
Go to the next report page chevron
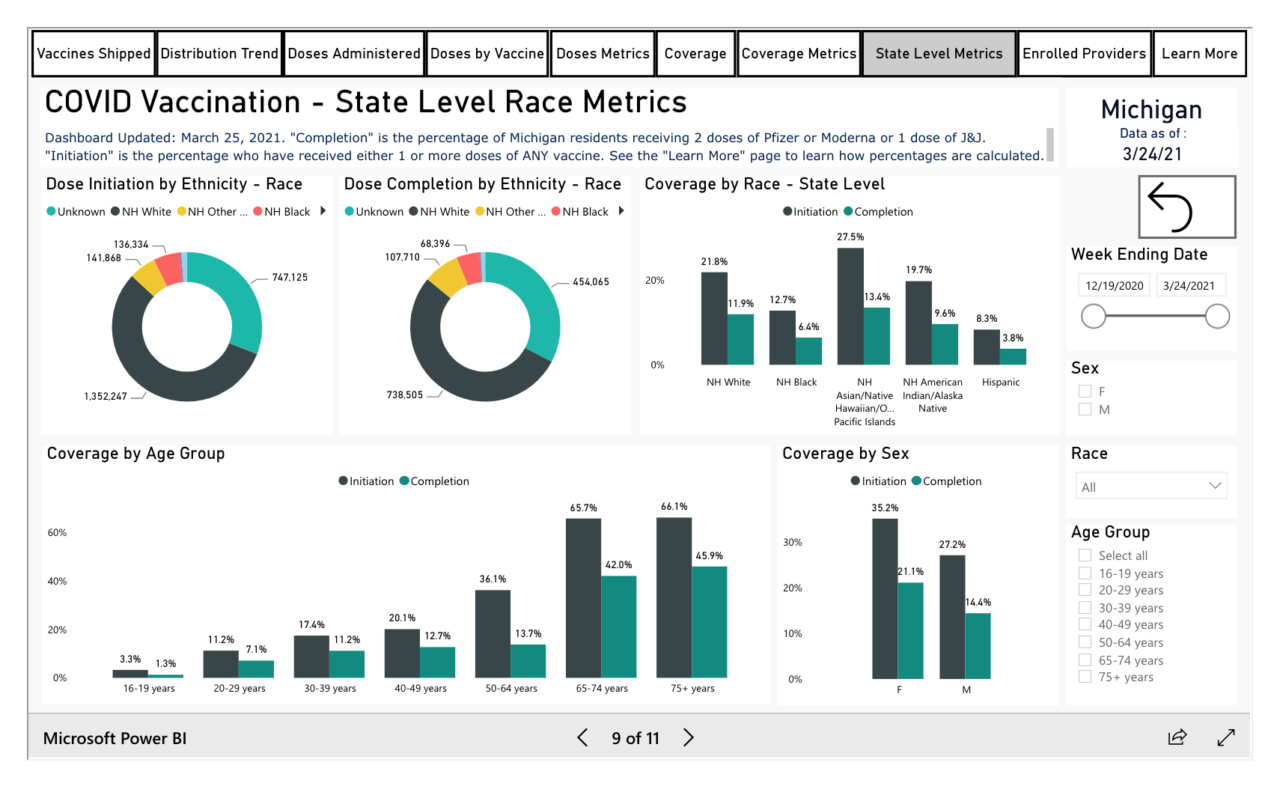pos(688,737)
